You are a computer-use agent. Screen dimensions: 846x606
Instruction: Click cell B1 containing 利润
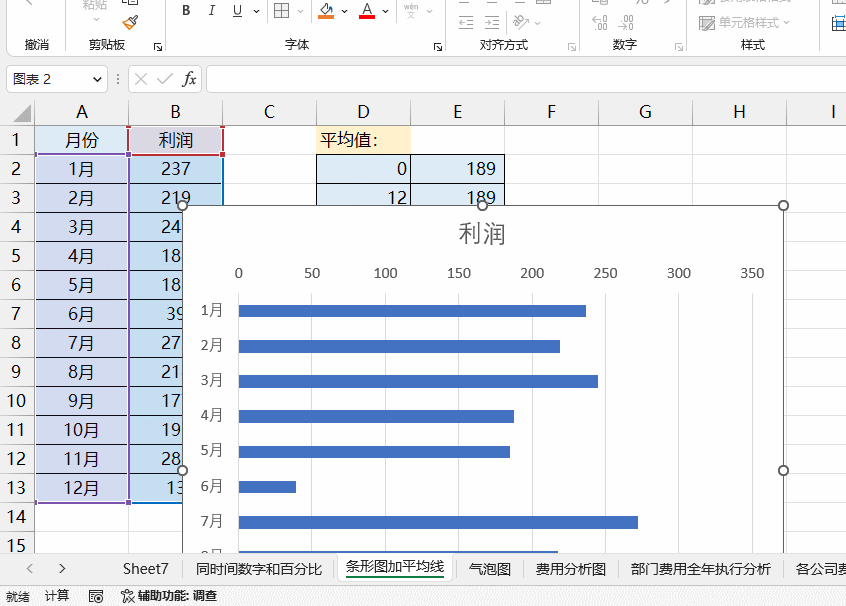tap(175, 140)
